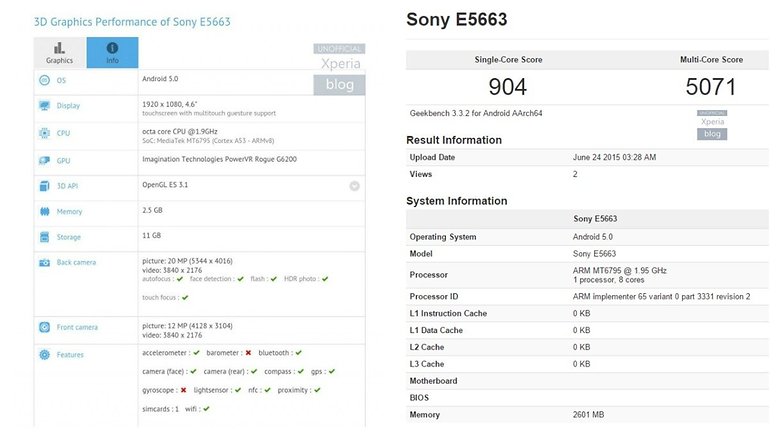The height and width of the screenshot is (440, 782).
Task: Click the wifi checkmark
Action: pyautogui.click(x=206, y=409)
